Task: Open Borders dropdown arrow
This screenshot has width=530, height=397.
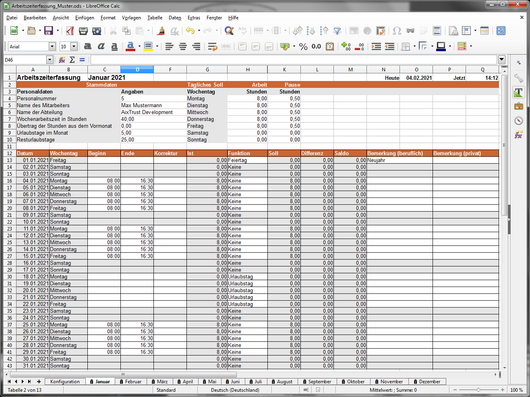Action: tap(414, 46)
